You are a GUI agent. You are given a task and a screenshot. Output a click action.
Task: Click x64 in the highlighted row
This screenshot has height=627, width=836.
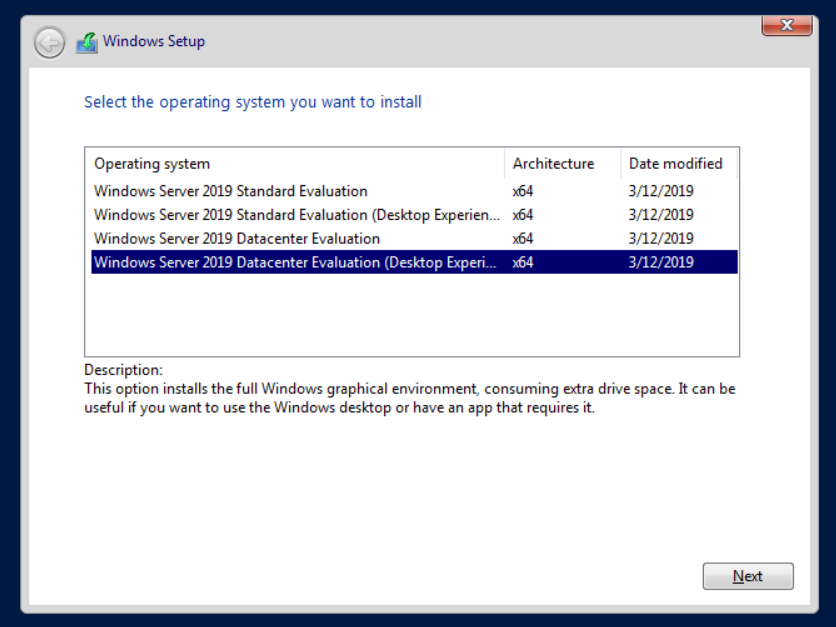[x=523, y=263]
